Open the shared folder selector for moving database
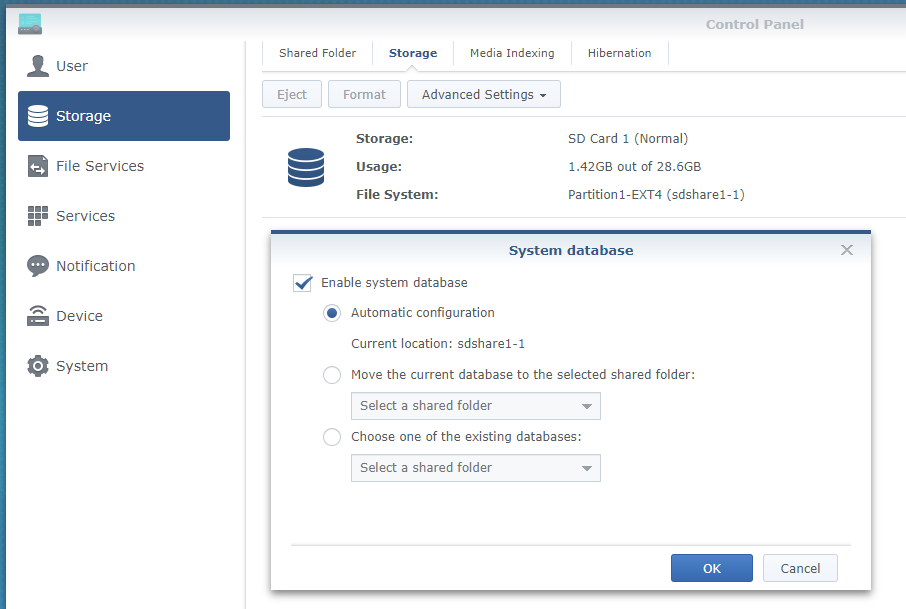This screenshot has height=609, width=906. point(475,406)
